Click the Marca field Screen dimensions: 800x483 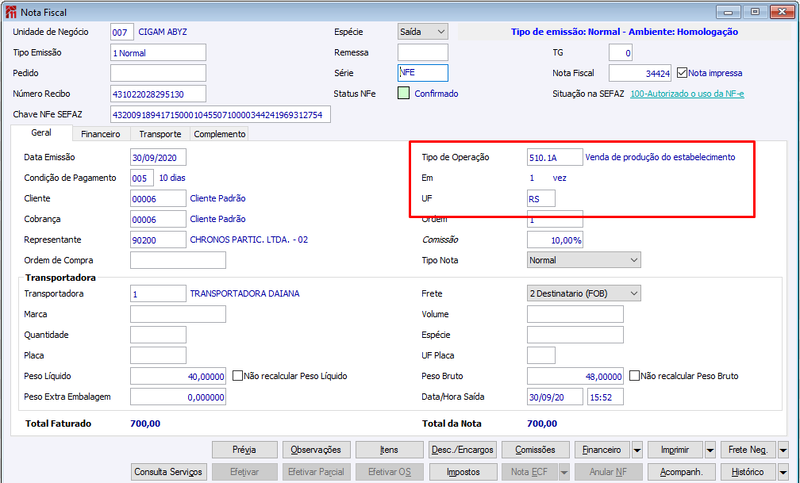point(178,314)
